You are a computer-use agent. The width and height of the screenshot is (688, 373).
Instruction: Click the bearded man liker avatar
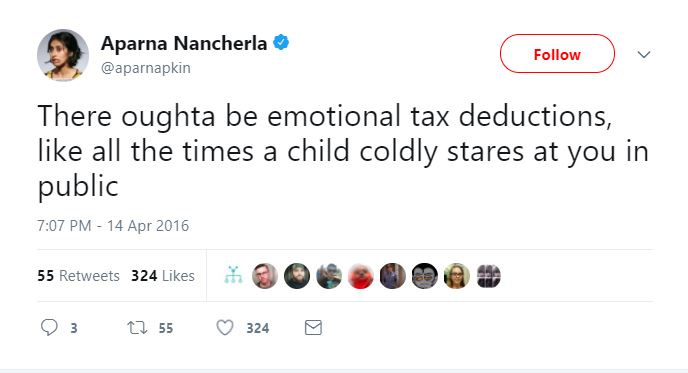[297, 276]
